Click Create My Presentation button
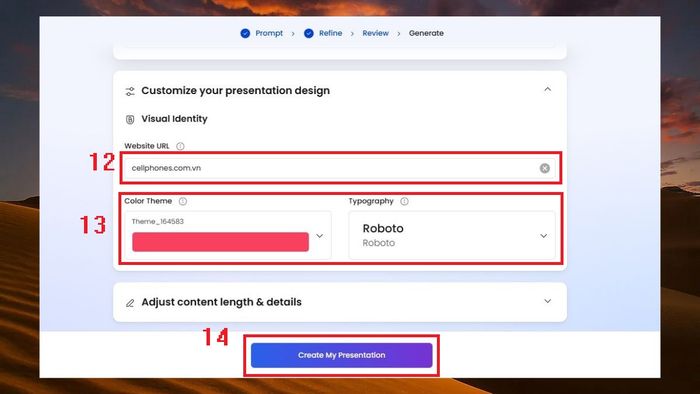This screenshot has width=700, height=394. pos(342,355)
